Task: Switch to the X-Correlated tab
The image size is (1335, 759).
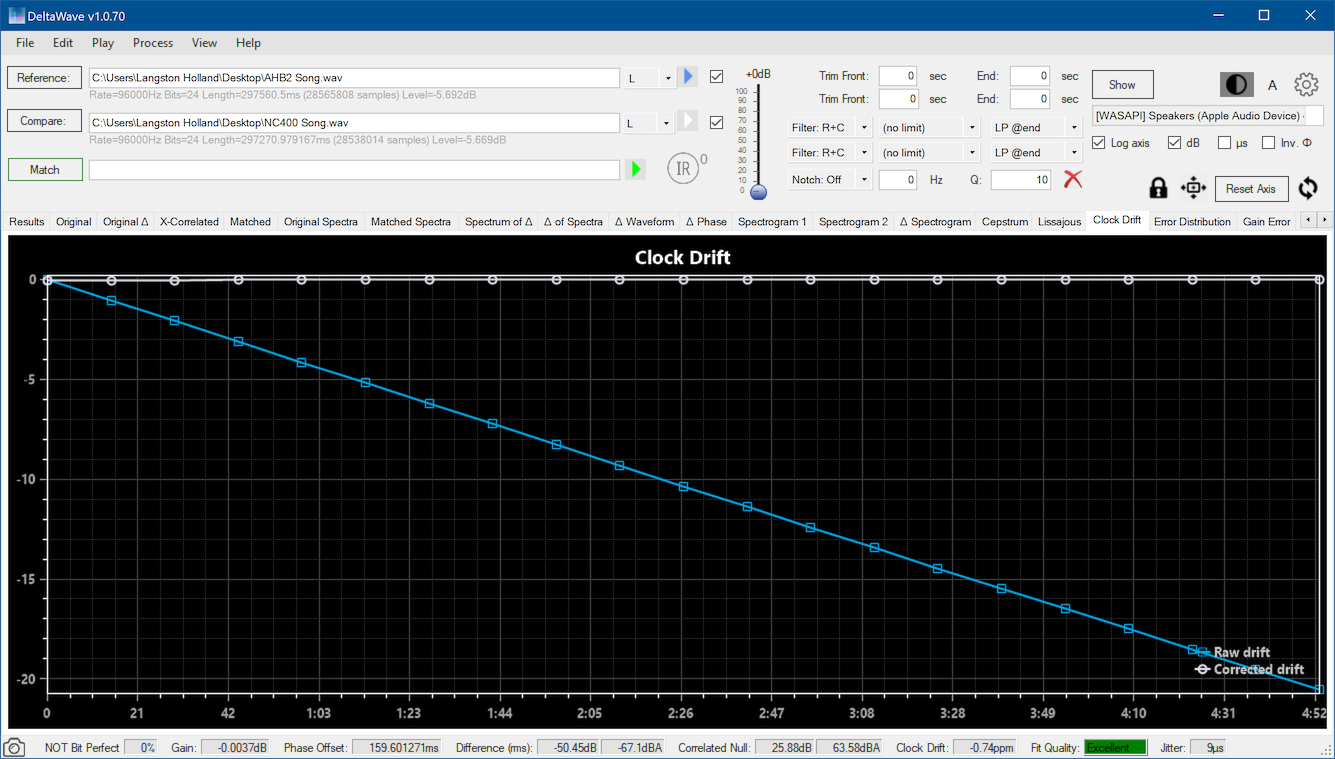Action: click(189, 222)
